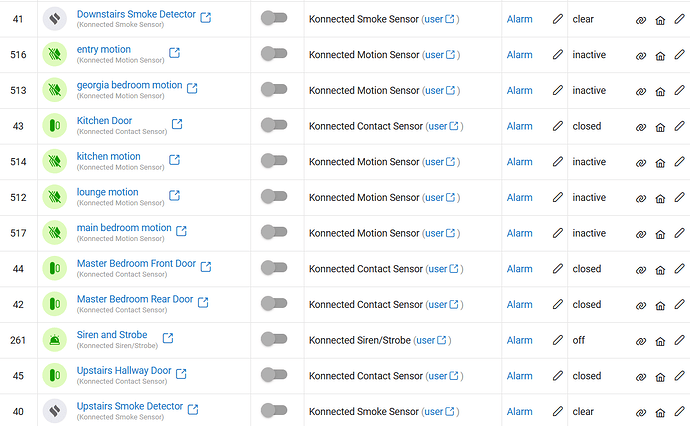
Task: Click pencil icon next to Alarm in Siren row
Action: (x=558, y=340)
